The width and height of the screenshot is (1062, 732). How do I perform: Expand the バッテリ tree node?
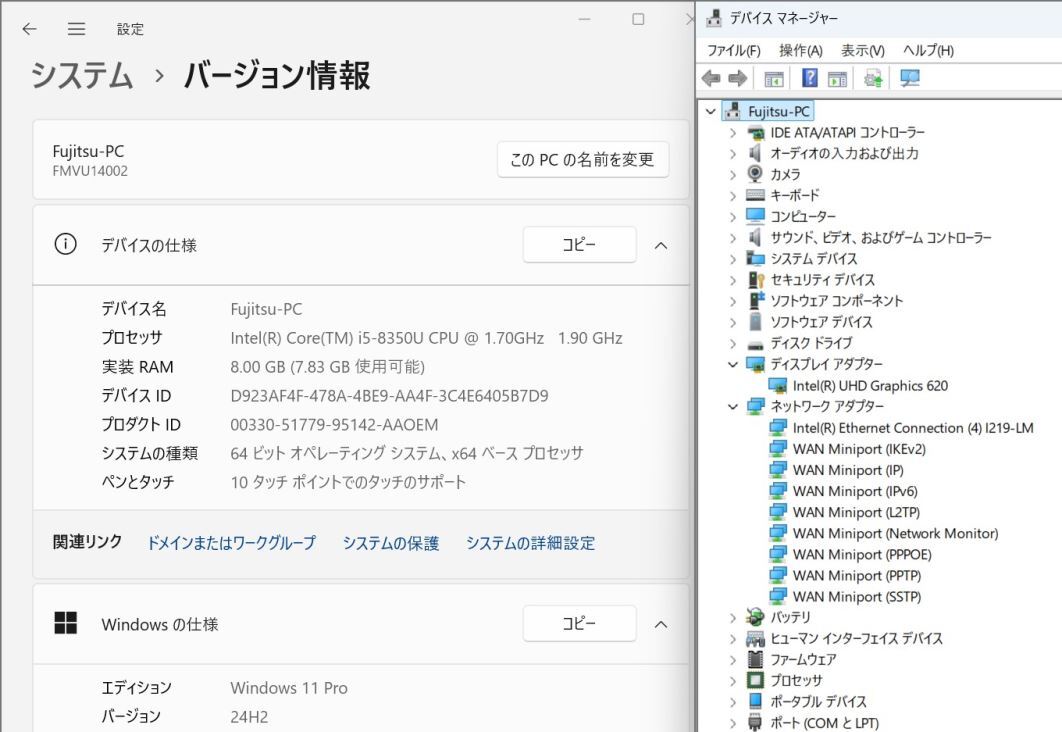pyautogui.click(x=733, y=618)
